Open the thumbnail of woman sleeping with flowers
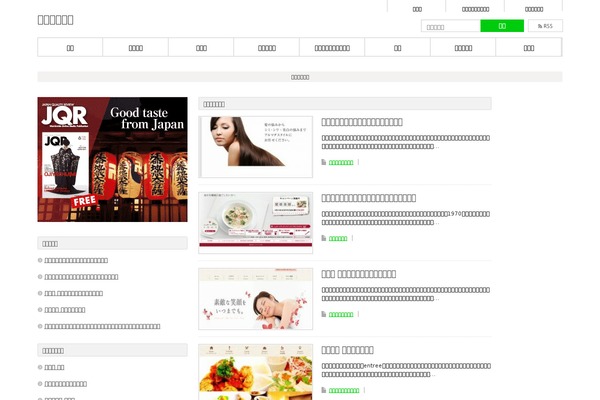This screenshot has height=400, width=600. 256,299
